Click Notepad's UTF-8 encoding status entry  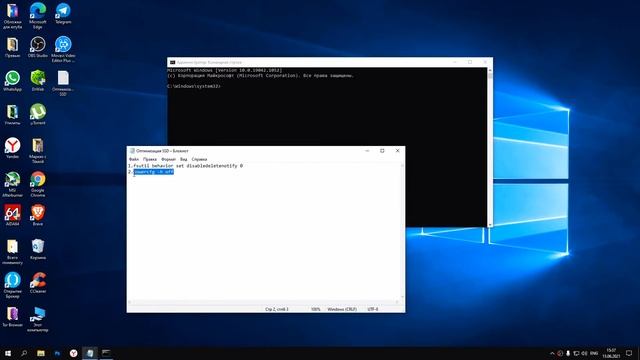pos(373,309)
